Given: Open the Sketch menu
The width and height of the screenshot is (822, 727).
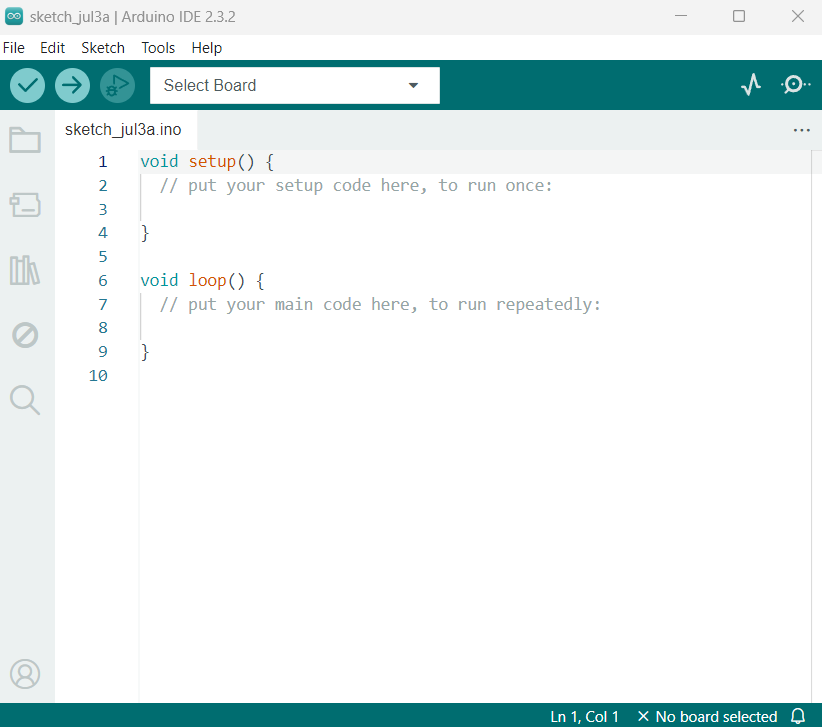Looking at the screenshot, I should pos(103,48).
